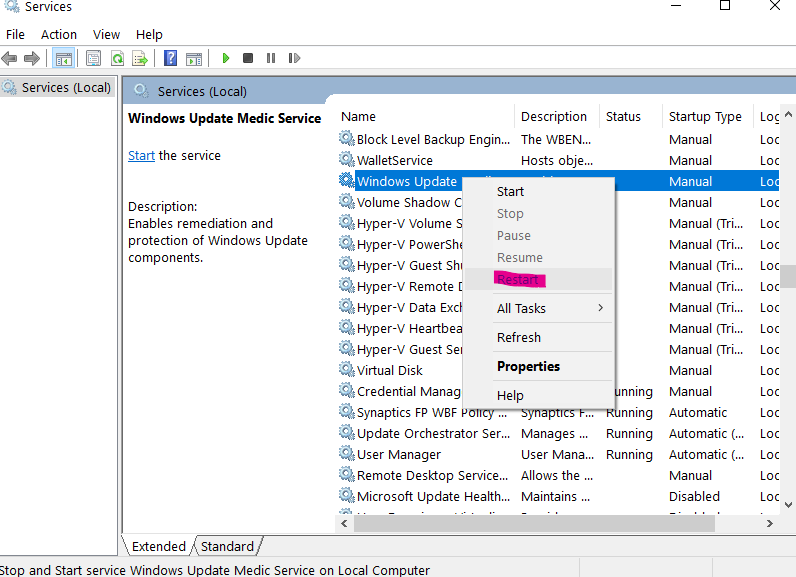Select the Update Orchestrator Service row
796x577 pixels.
(558, 433)
